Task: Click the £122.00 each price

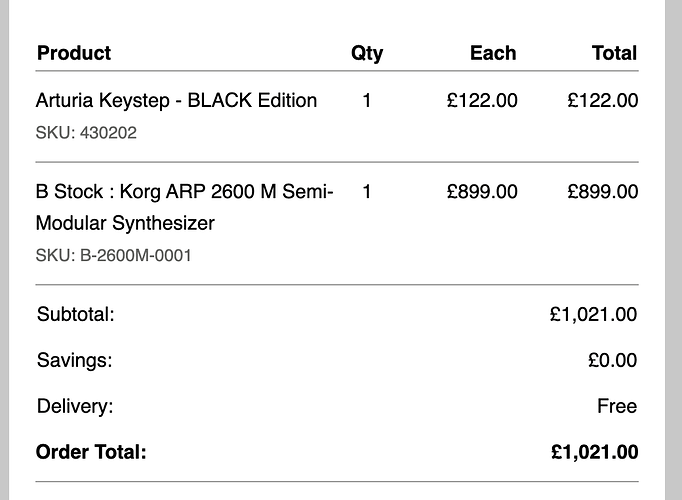Action: pos(482,100)
